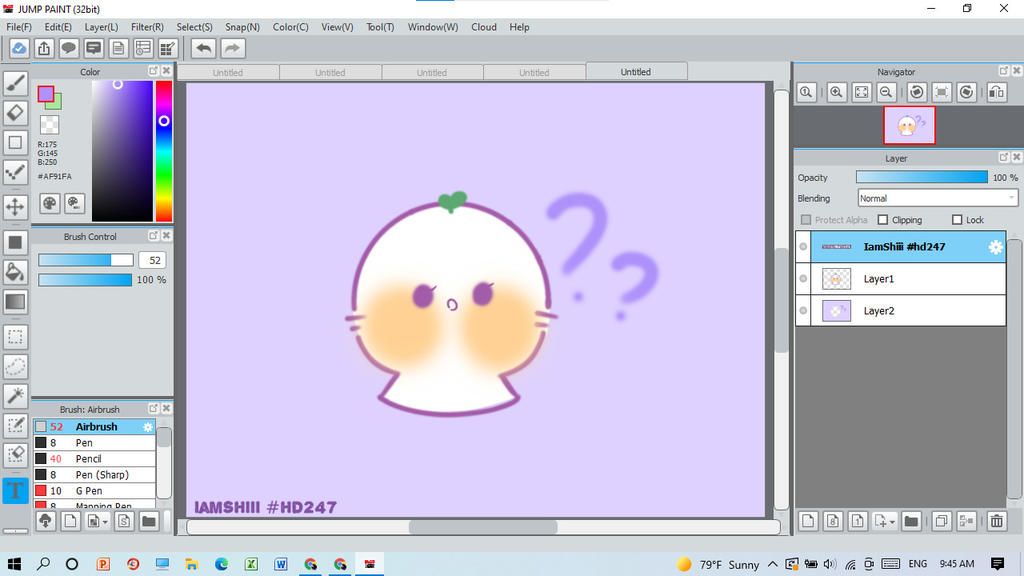Viewport: 1024px width, 576px height.
Task: Select the Eraser tool
Action: (15, 112)
